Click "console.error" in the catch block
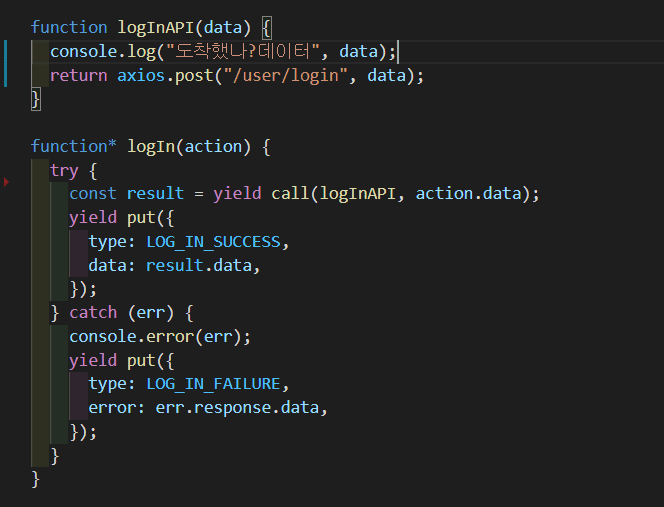 pyautogui.click(x=131, y=337)
